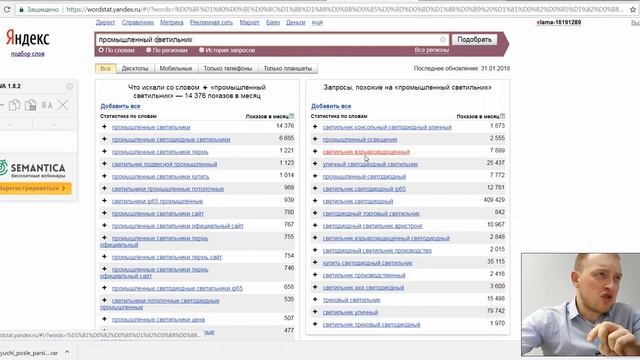Click the 'Подобрать' search button
This screenshot has height=360, width=640.
pos(474,40)
